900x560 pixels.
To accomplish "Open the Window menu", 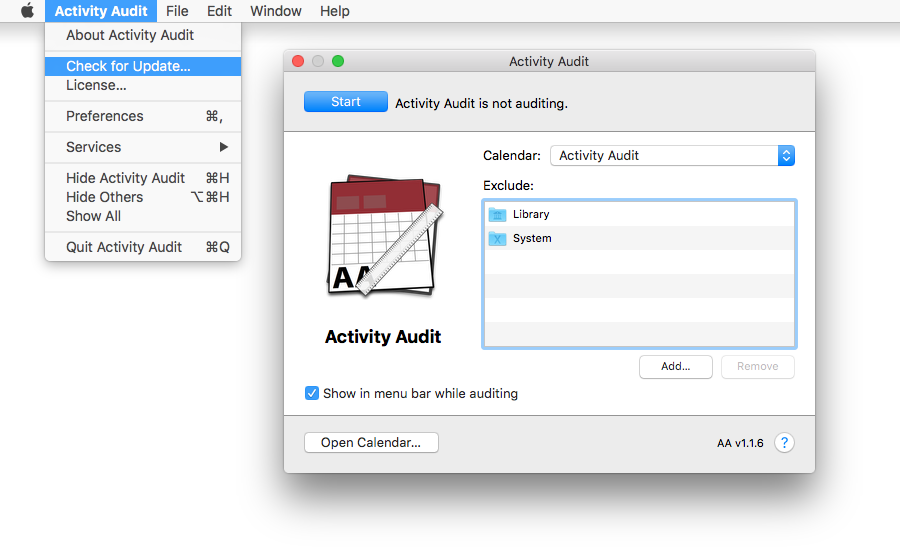I will [x=276, y=11].
